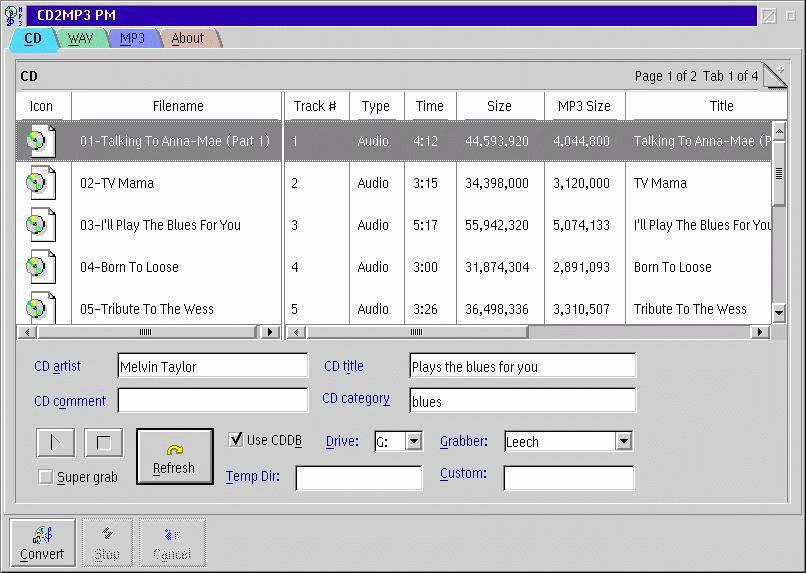The width and height of the screenshot is (806, 573).
Task: Click the CD icon for 01-Talking To Anna-Mae
Action: pos(41,141)
